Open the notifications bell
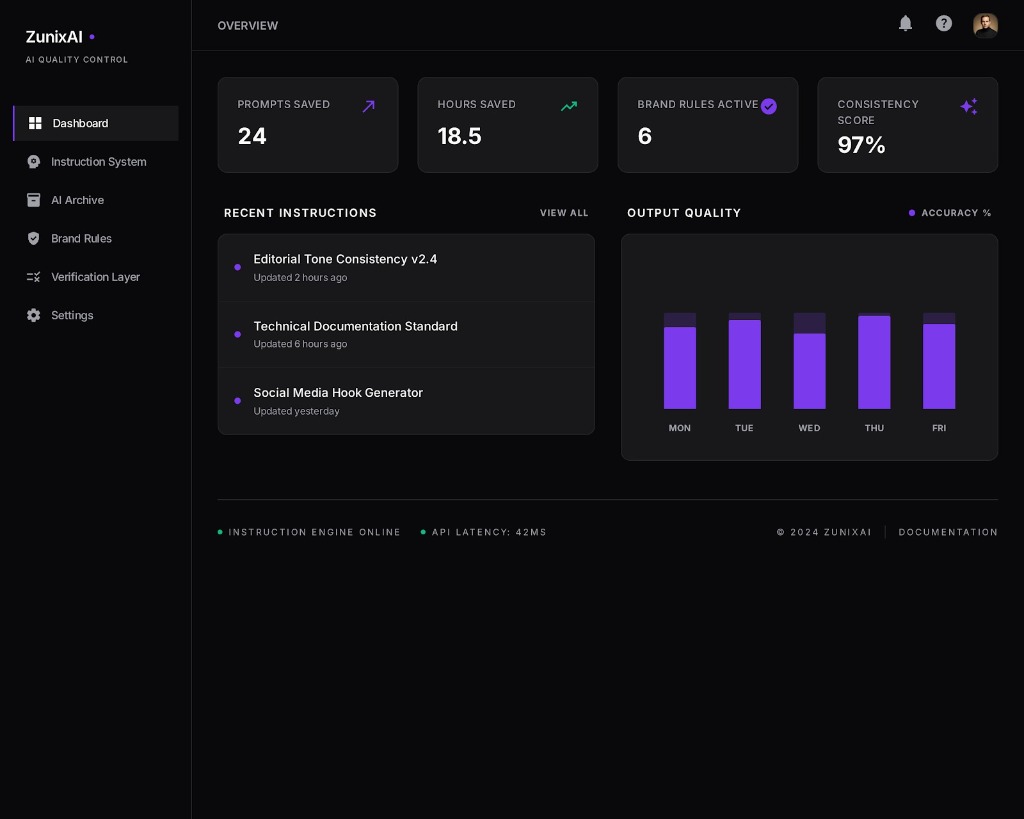 (905, 24)
